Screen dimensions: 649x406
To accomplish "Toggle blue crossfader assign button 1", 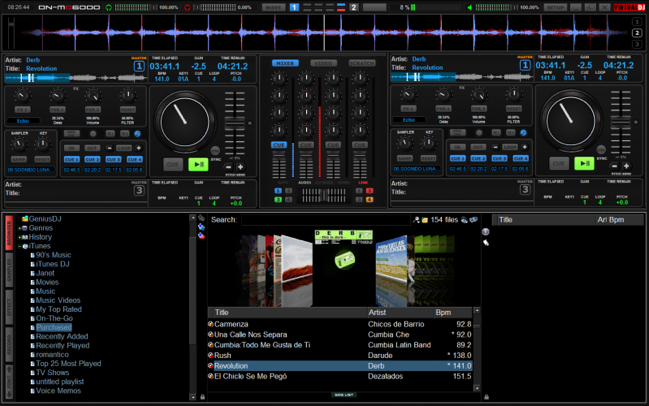I will pos(278,191).
